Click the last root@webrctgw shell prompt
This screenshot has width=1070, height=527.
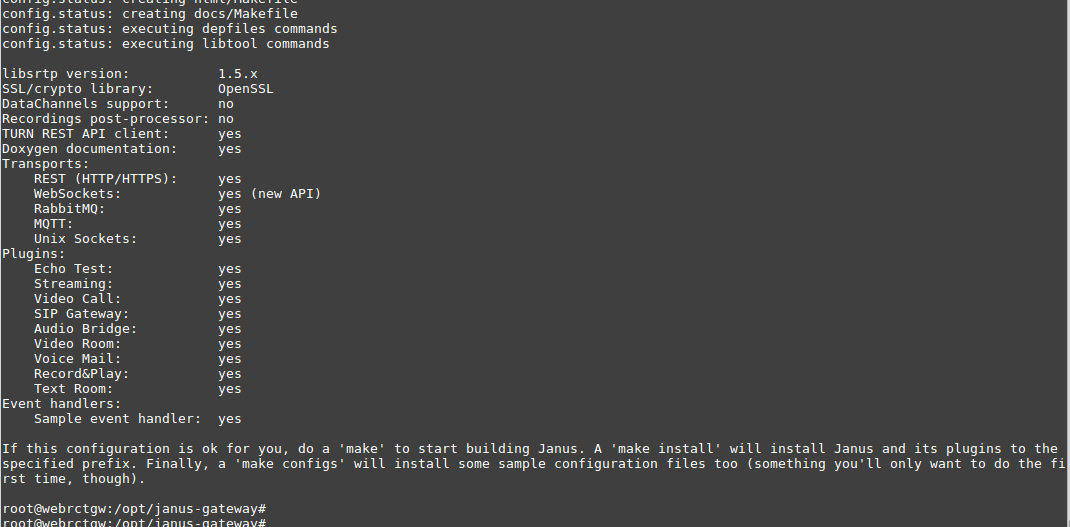pos(133,522)
